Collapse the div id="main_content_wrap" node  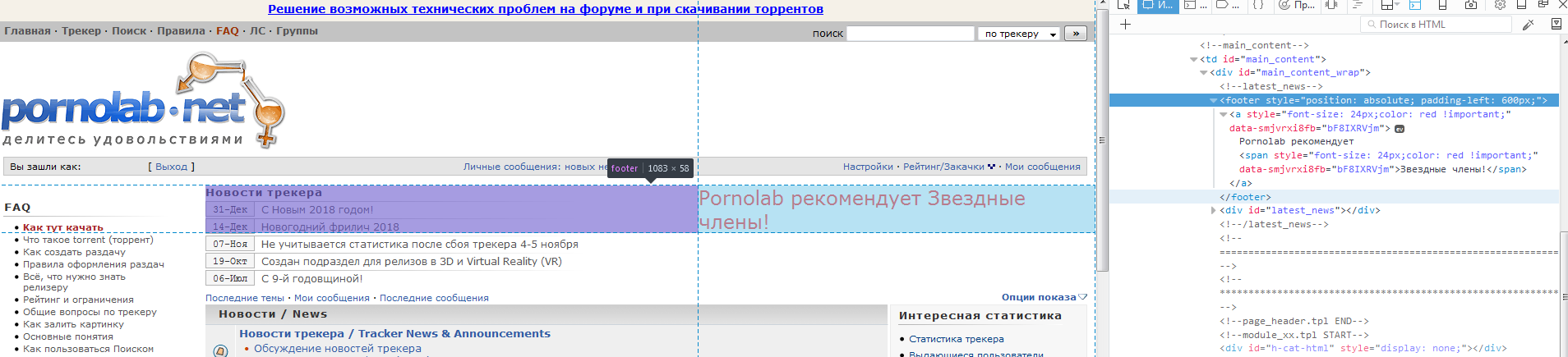click(1204, 73)
